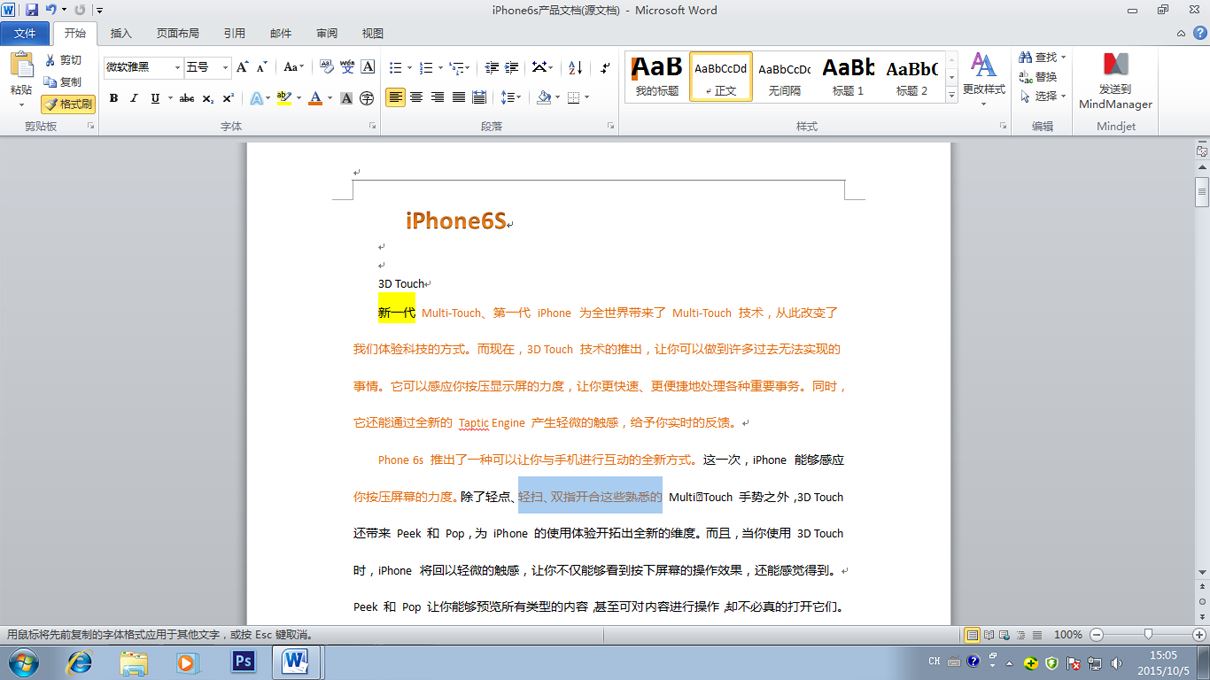1210x680 pixels.
Task: Click the Sort (A-Z) icon
Action: click(x=575, y=67)
